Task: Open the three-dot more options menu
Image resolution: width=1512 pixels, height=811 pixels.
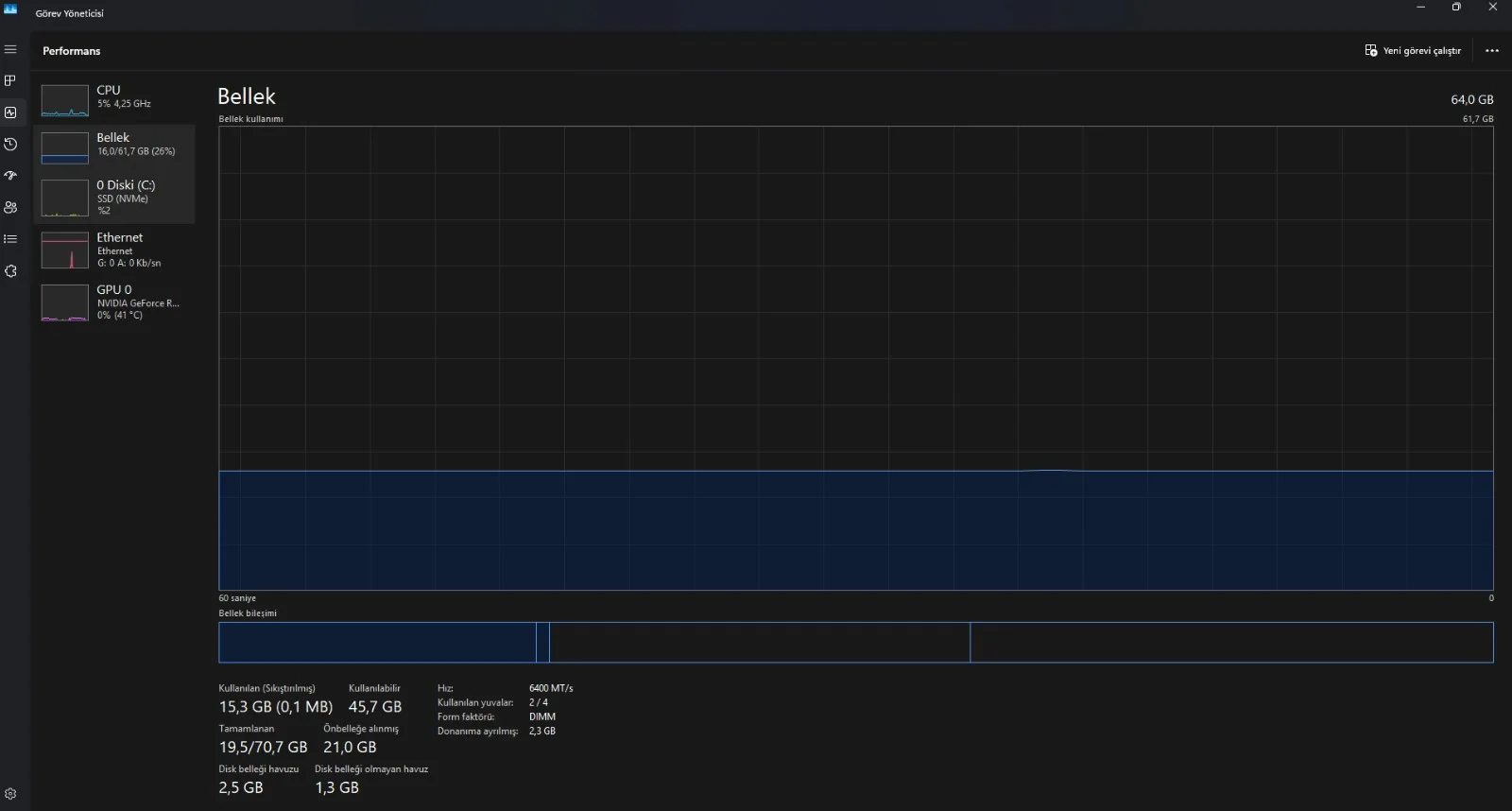Action: click(x=1492, y=51)
